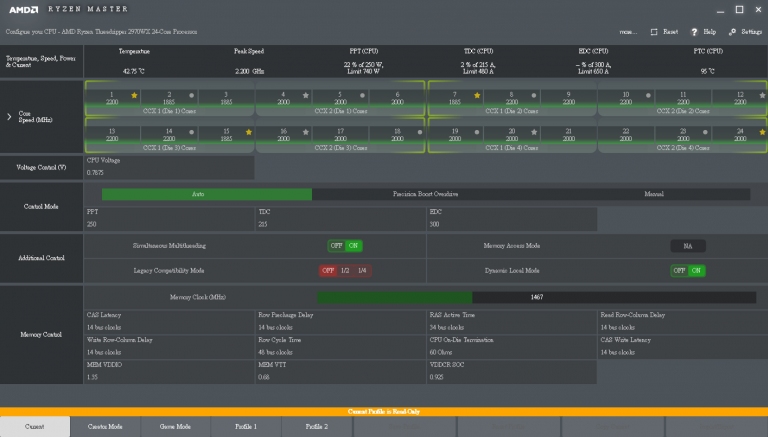Click the grey dot on core 8

click(534, 96)
